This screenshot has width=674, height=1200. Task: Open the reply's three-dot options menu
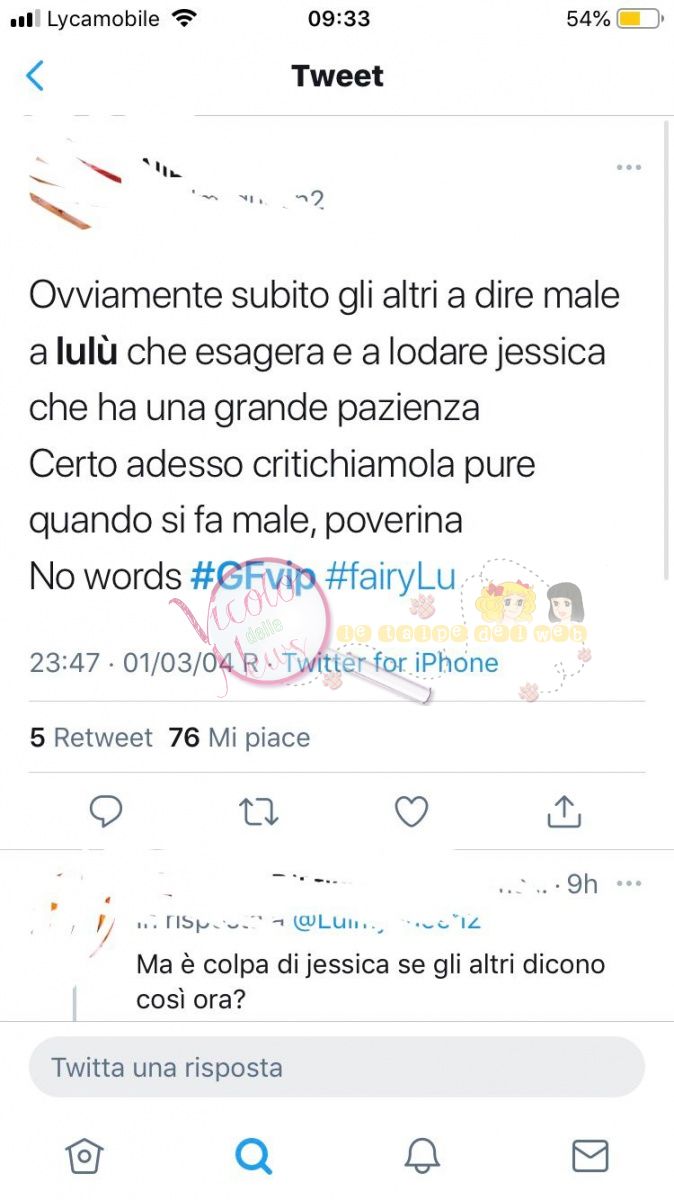(x=629, y=884)
